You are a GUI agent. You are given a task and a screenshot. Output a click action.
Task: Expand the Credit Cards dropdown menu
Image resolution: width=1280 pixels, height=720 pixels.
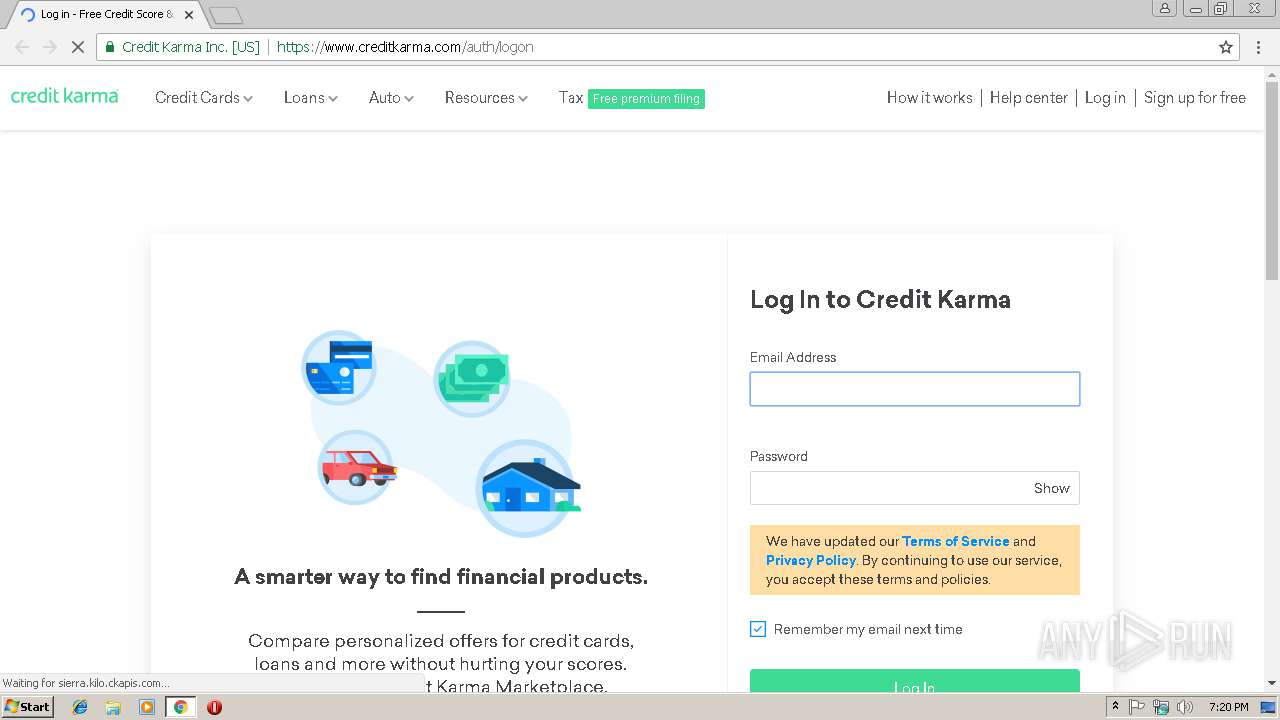pyautogui.click(x=204, y=98)
